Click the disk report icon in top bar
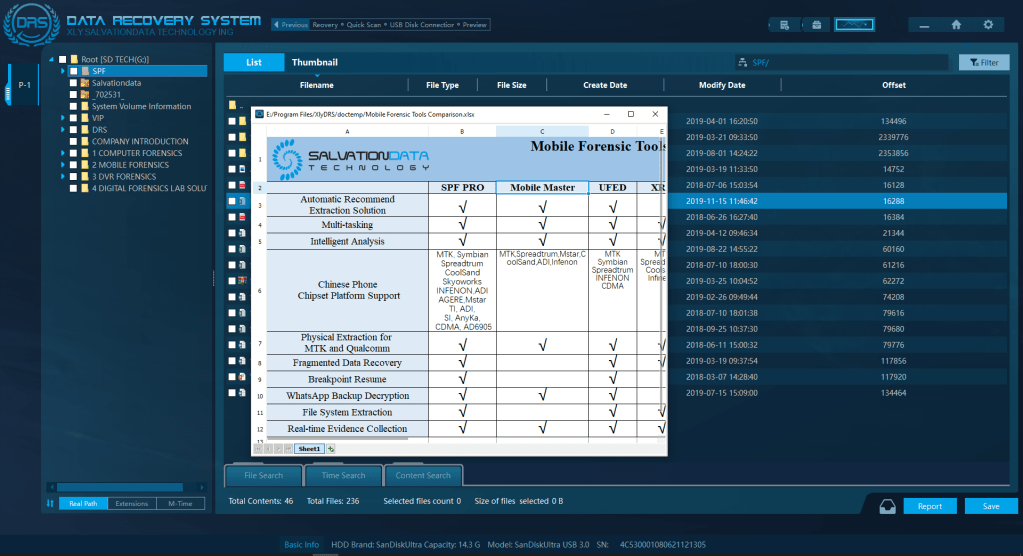 (785, 24)
